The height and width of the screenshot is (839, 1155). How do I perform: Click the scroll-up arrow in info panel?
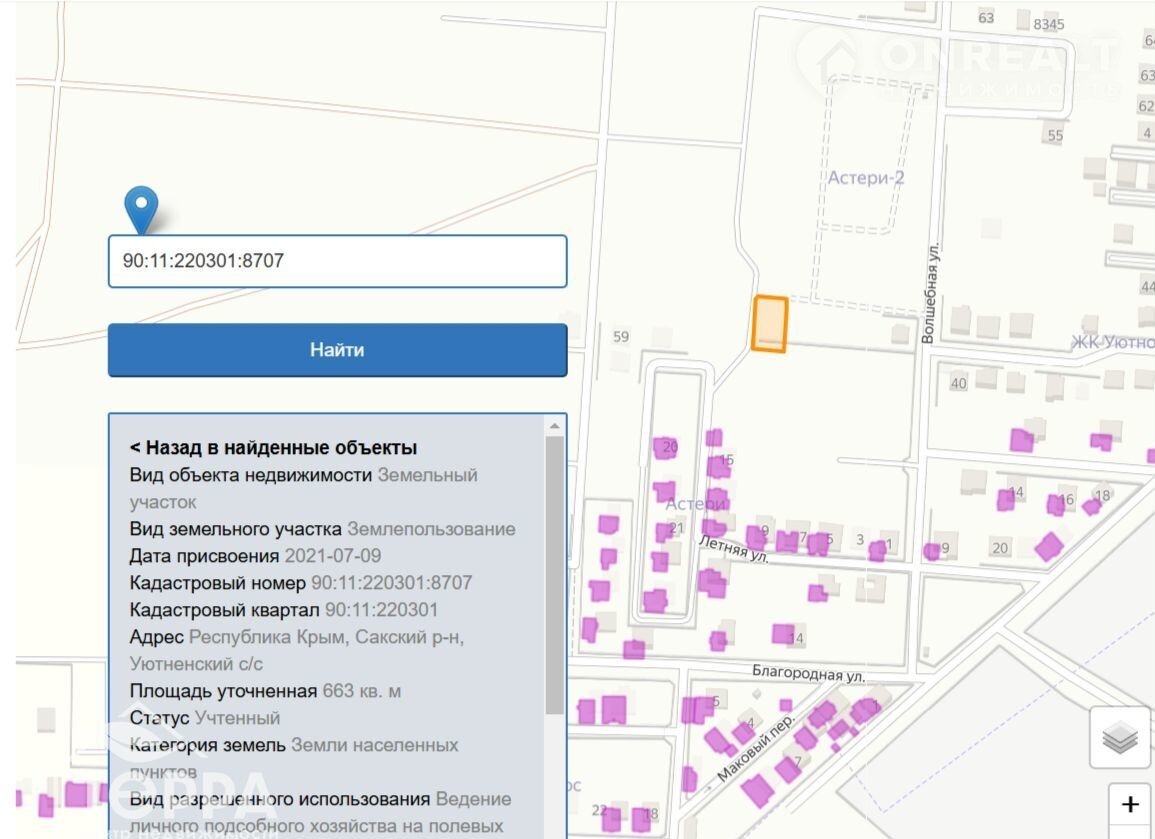pos(555,426)
